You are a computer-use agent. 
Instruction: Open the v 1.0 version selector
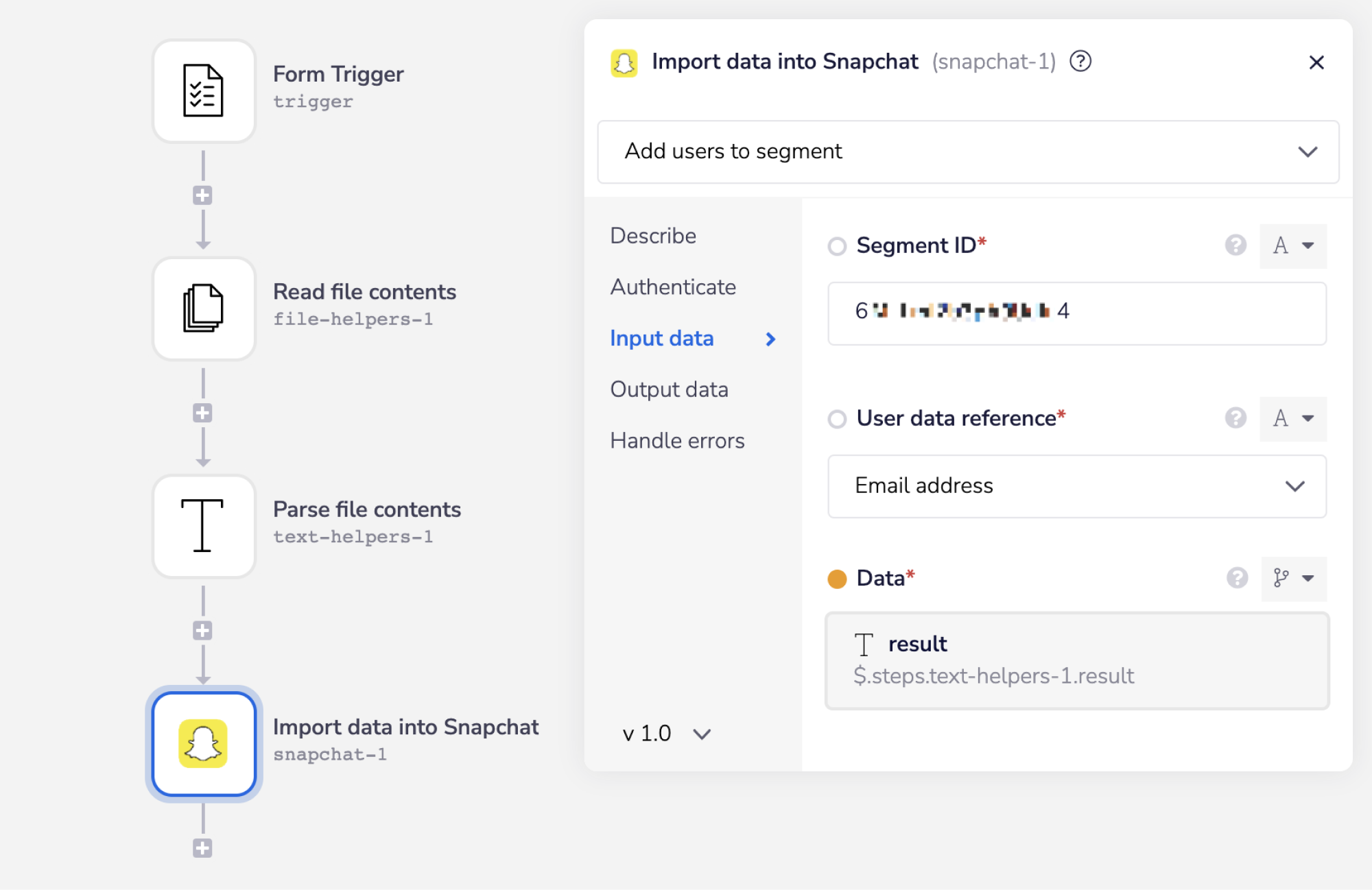point(665,734)
